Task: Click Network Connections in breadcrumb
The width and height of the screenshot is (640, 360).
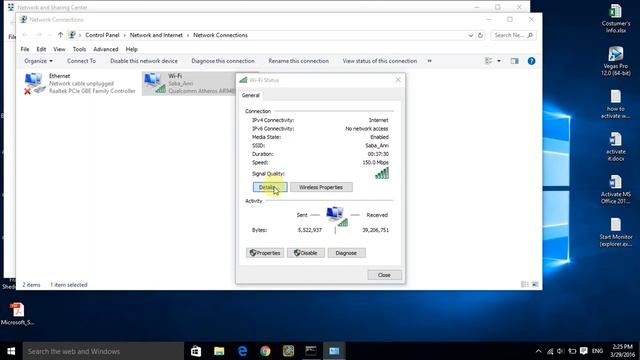Action: 220,35
